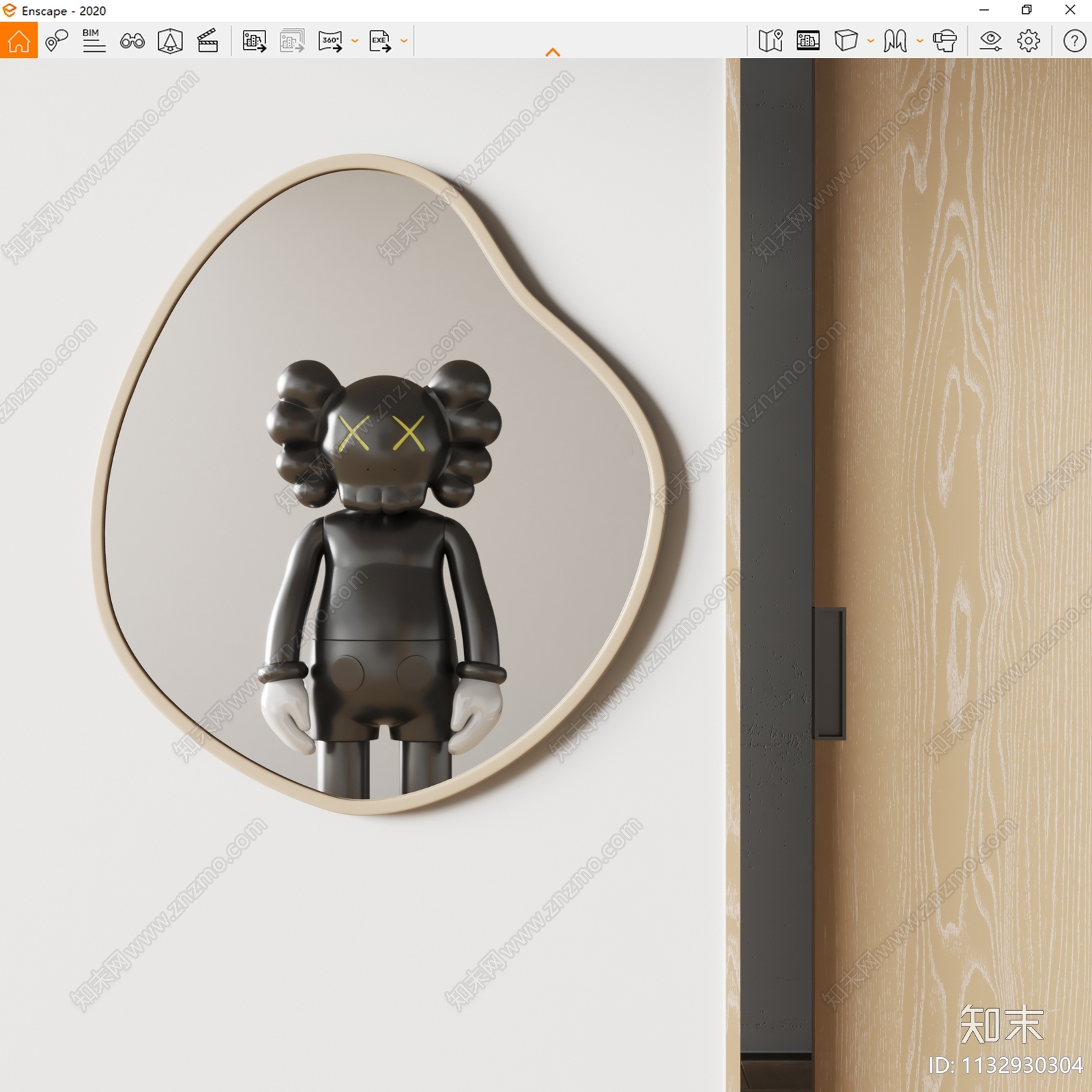The width and height of the screenshot is (1092, 1092).
Task: Open general settings gear
Action: 1029,41
